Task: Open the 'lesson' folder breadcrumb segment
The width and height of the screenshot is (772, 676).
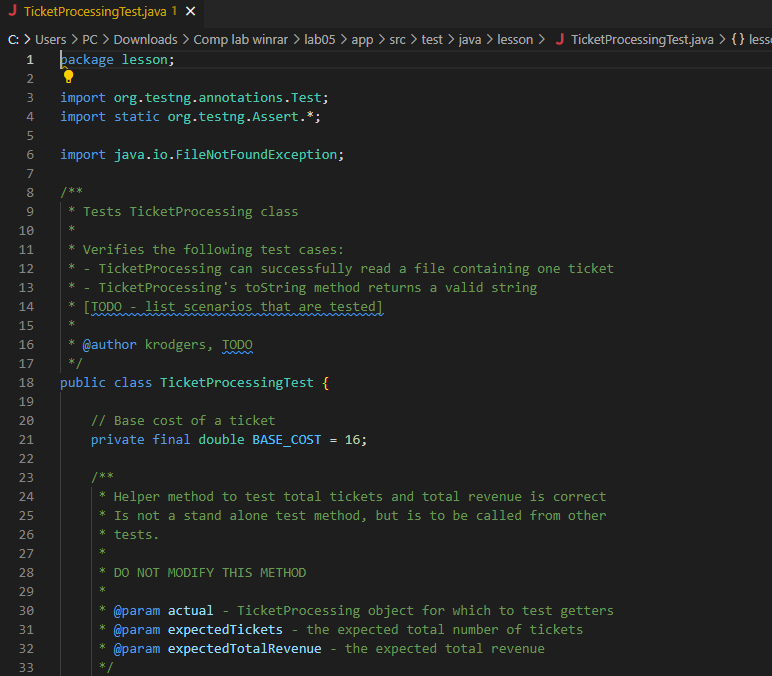Action: (x=515, y=39)
